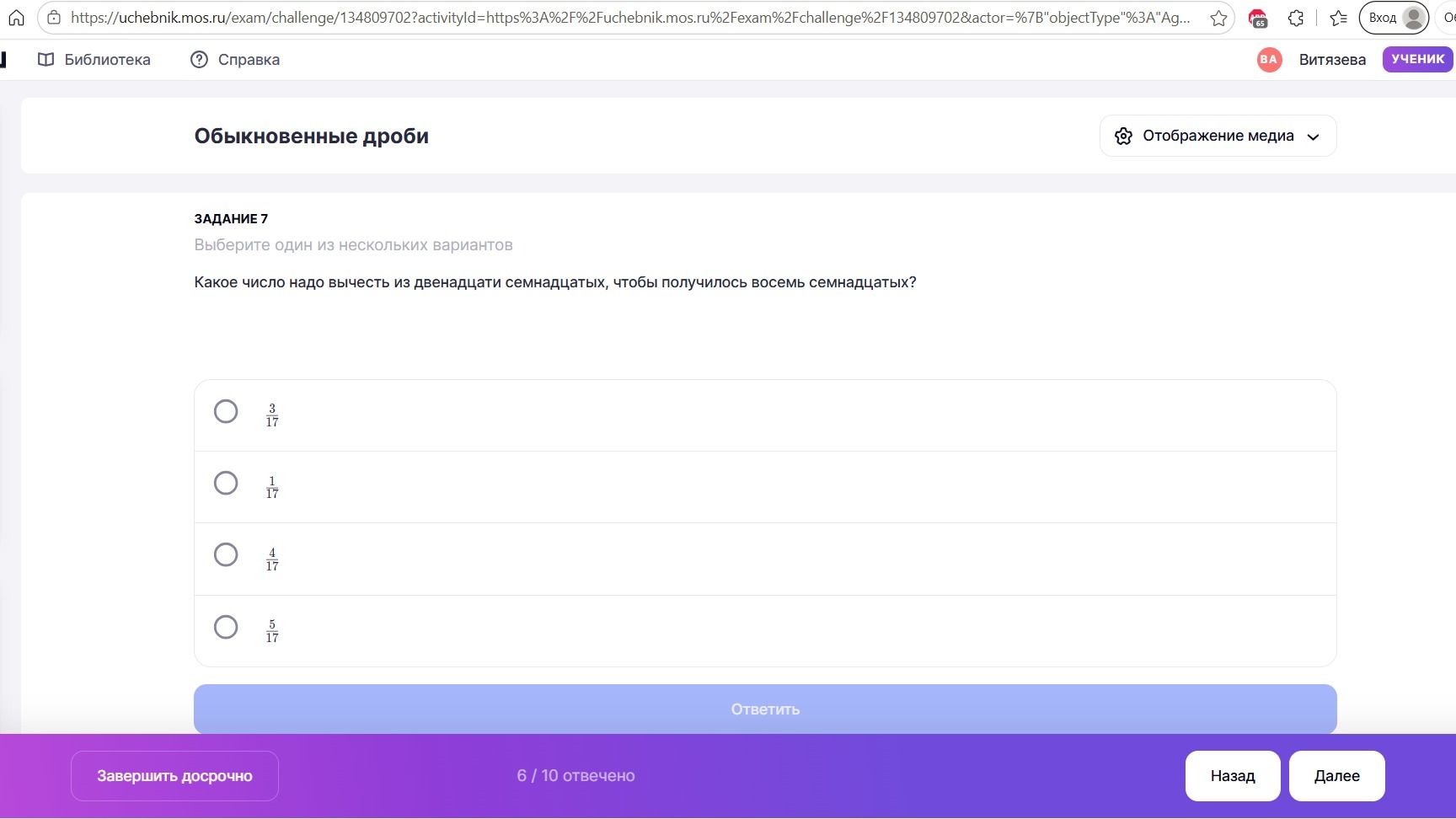Click the BA user avatar

(x=1269, y=59)
